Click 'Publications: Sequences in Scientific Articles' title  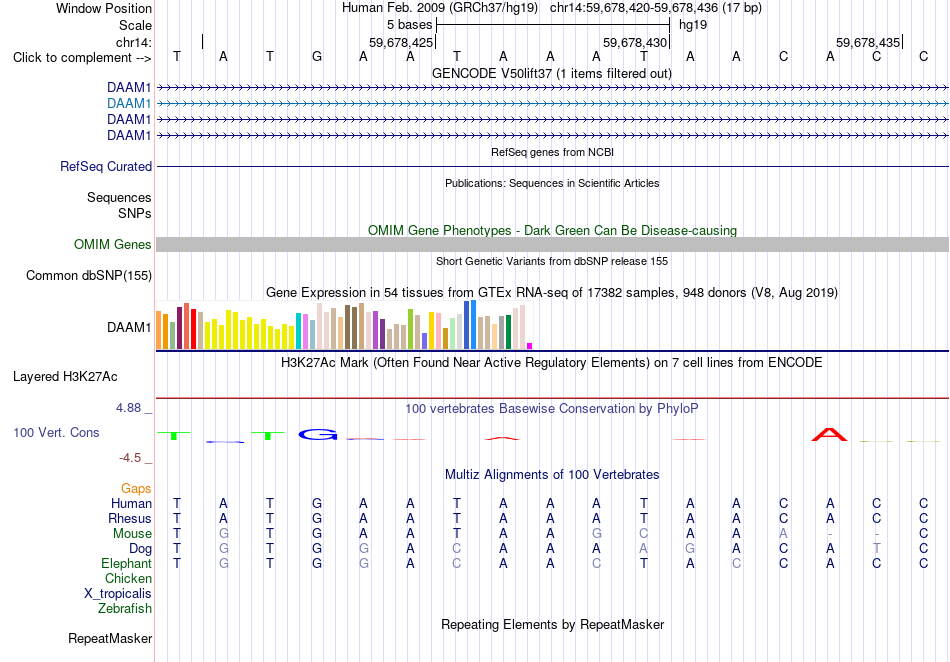click(x=552, y=183)
